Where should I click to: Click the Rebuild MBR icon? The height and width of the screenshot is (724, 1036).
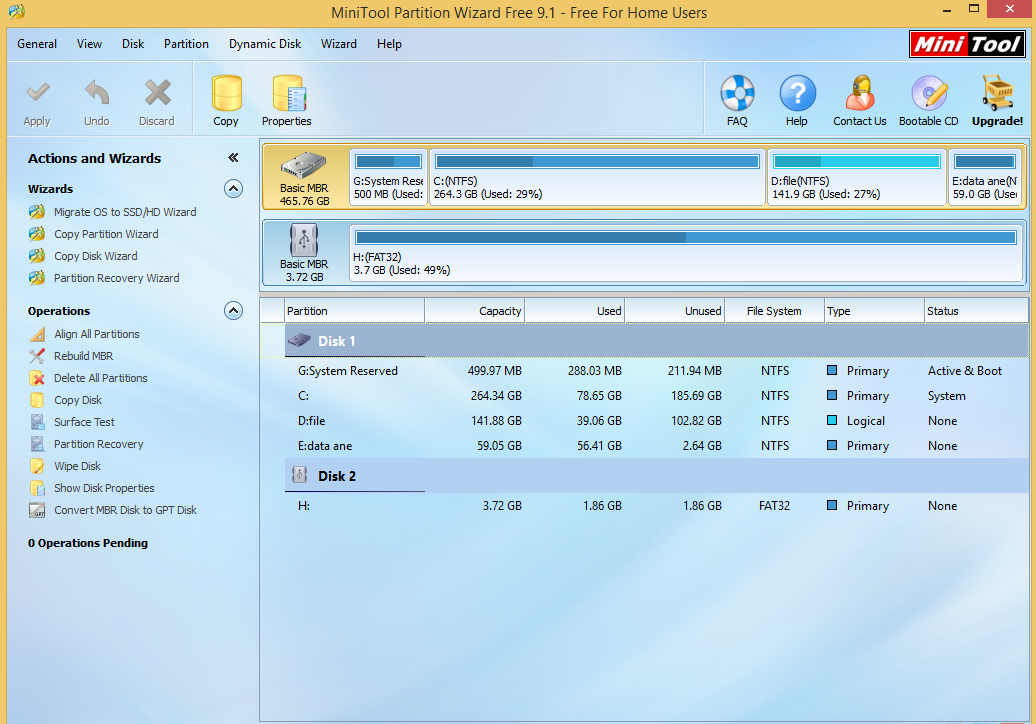(x=38, y=356)
